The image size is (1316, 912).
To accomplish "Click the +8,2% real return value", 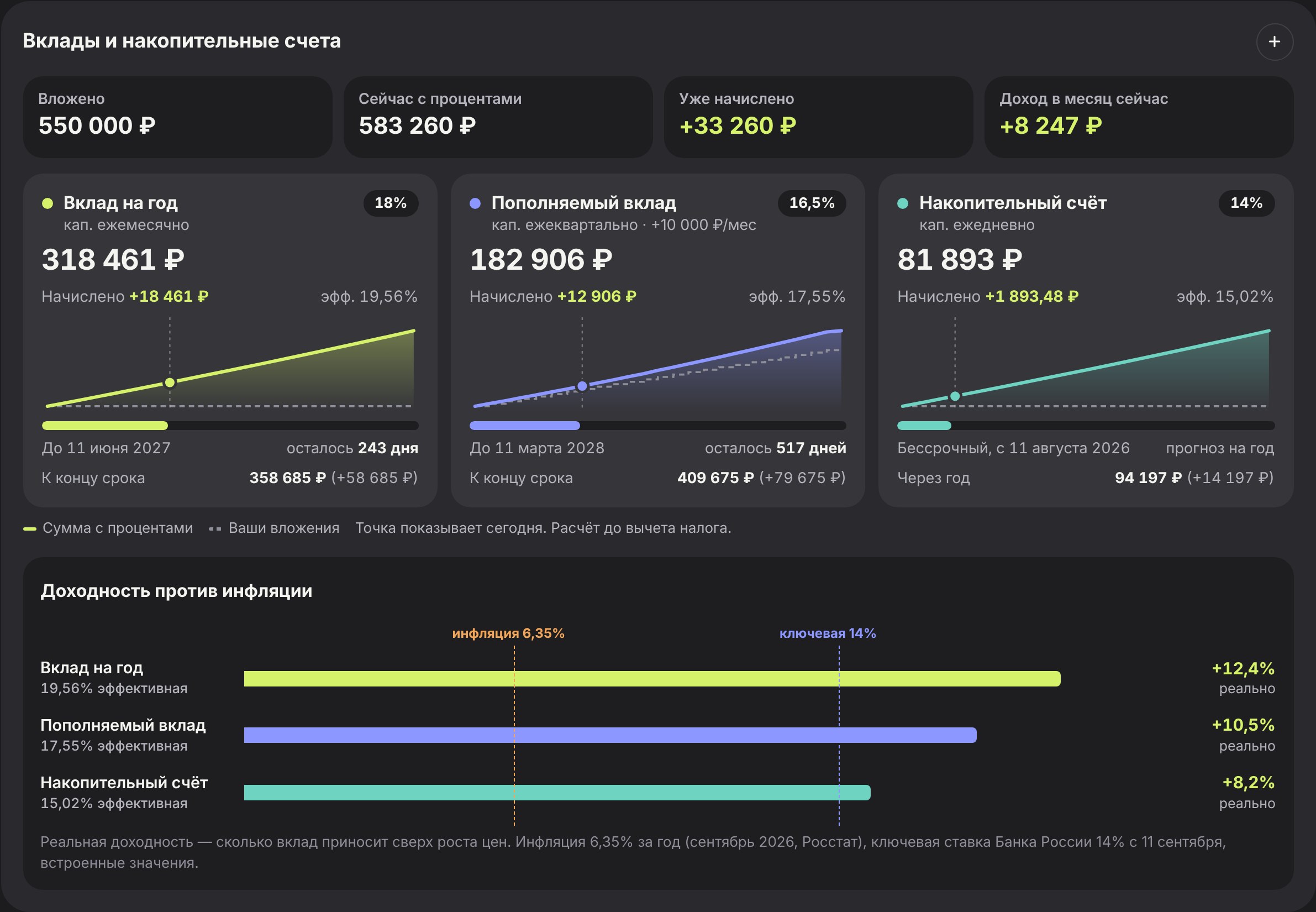I will (x=1248, y=783).
